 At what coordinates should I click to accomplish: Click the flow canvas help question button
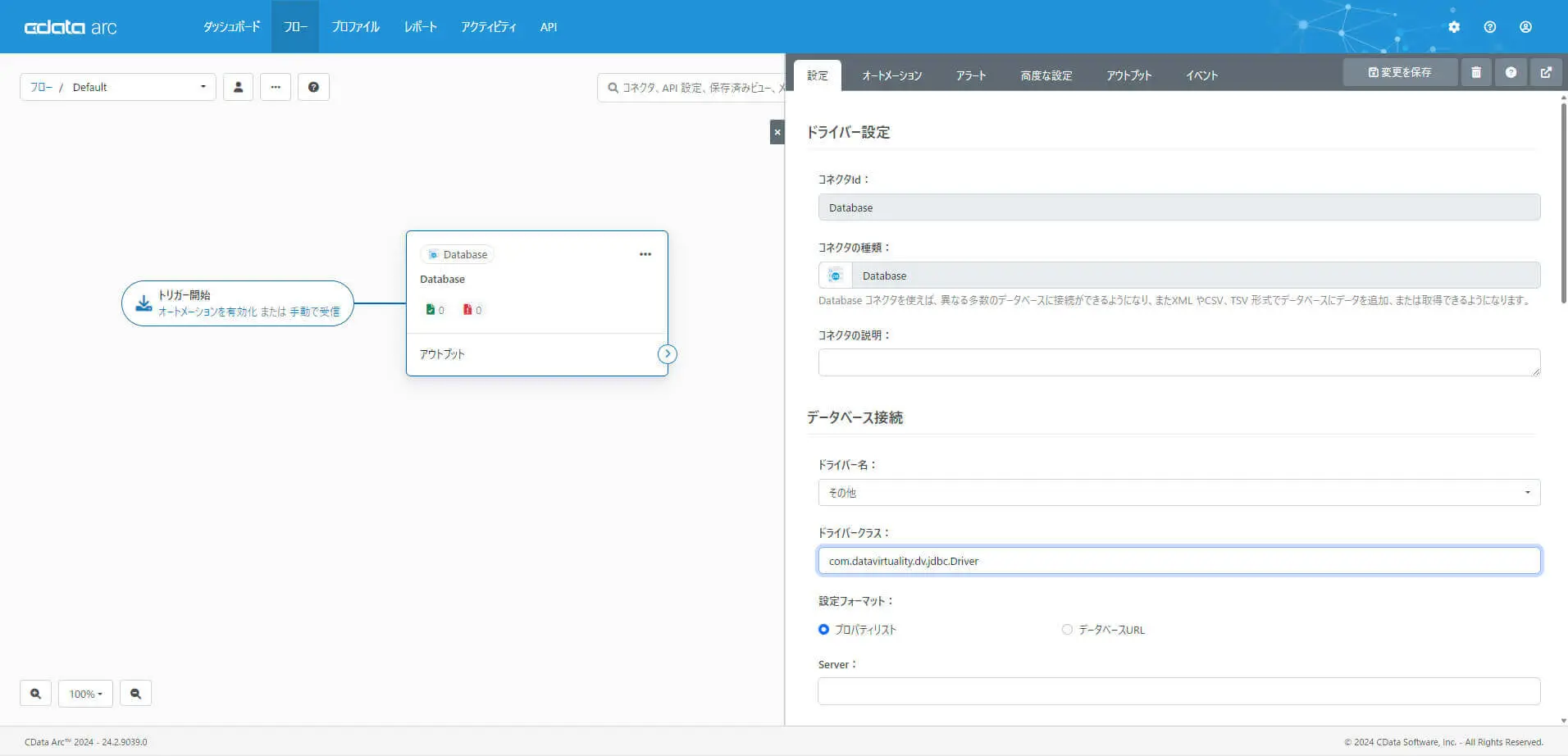[313, 87]
